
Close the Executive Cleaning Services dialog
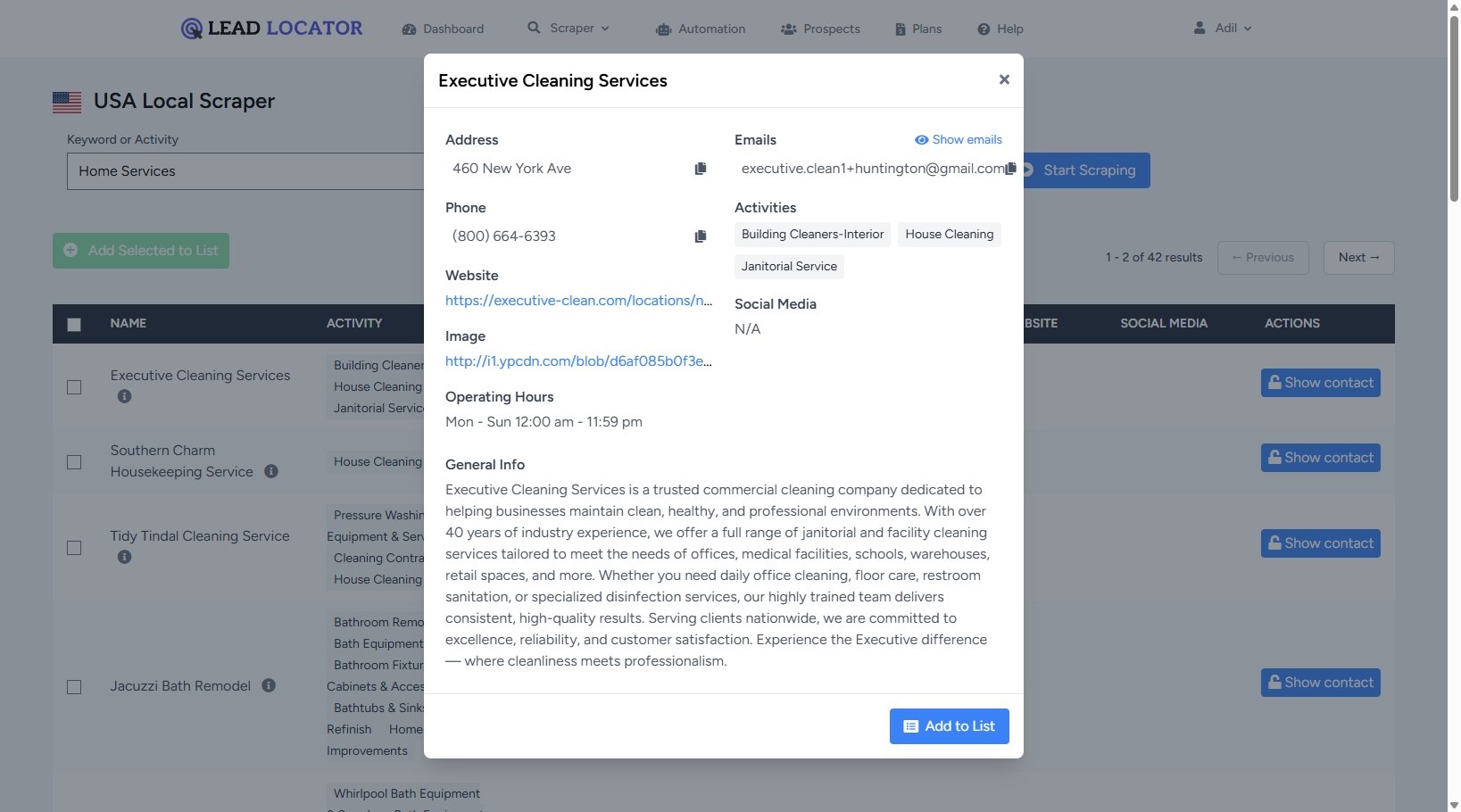[x=1004, y=79]
